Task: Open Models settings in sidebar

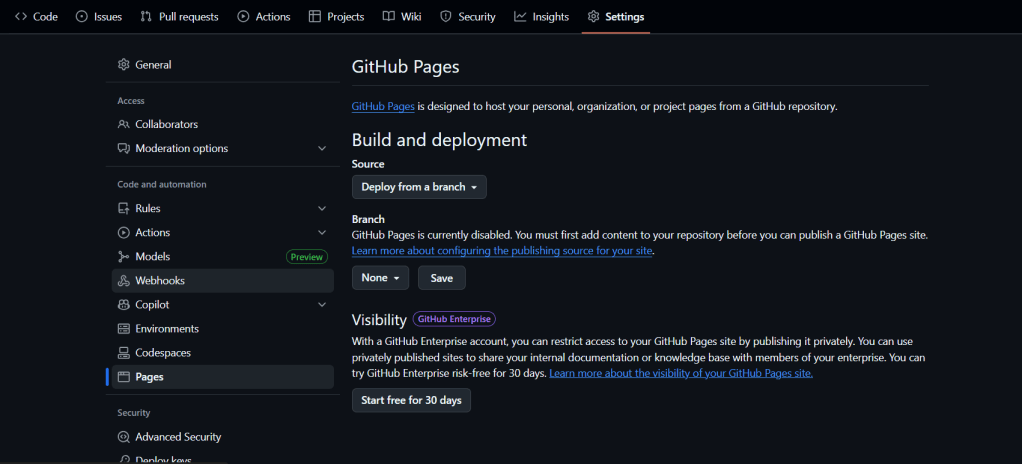Action: tap(222, 257)
